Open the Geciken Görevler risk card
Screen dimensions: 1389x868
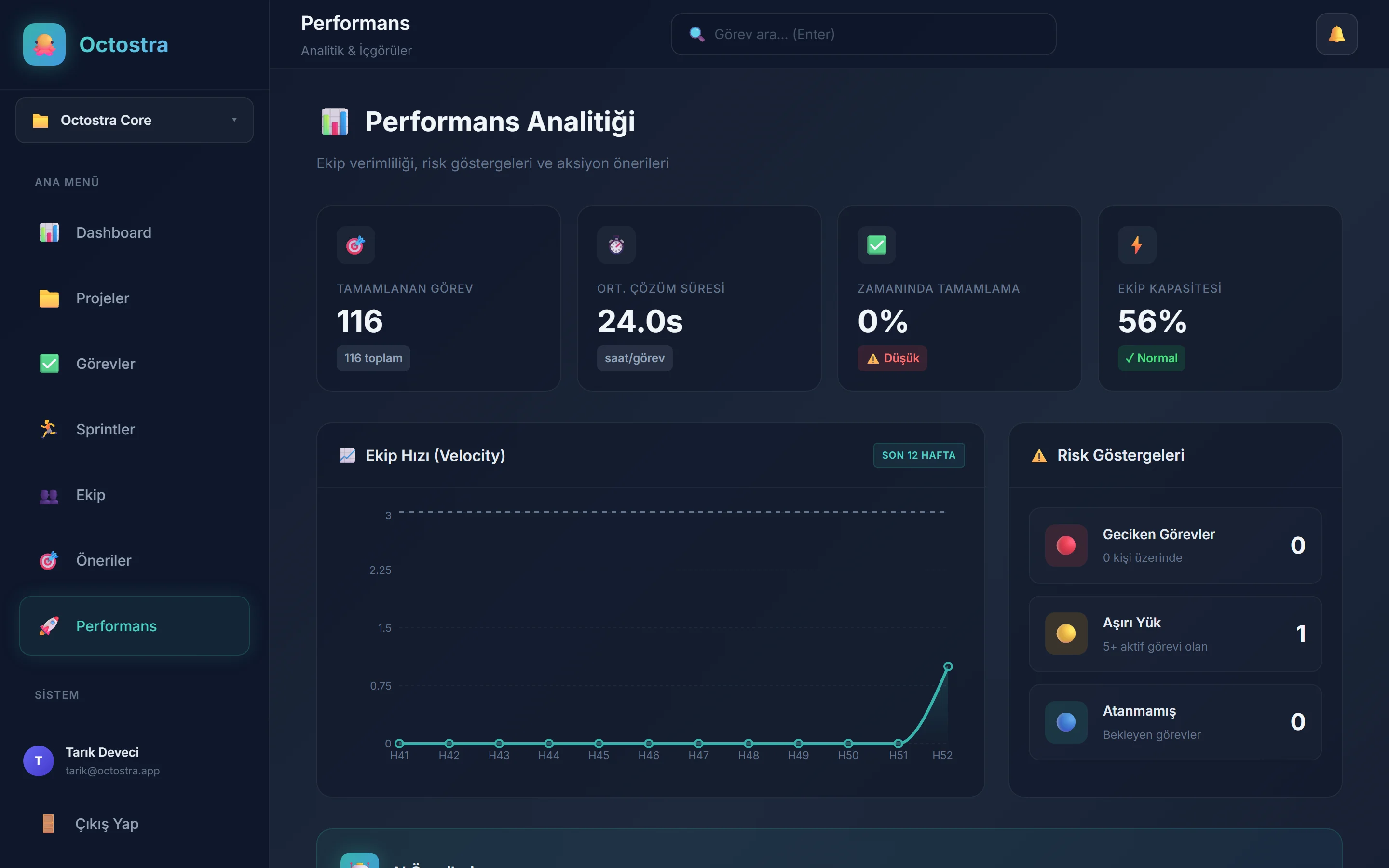(x=1175, y=545)
